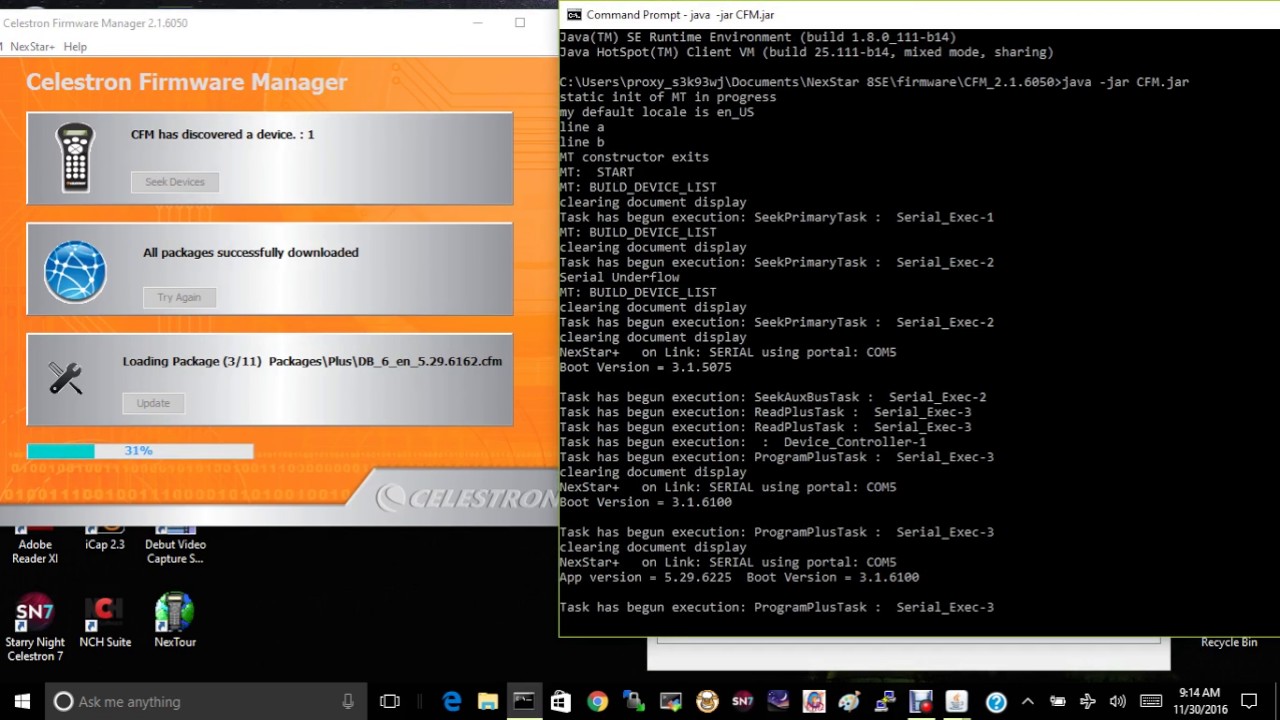Image resolution: width=1280 pixels, height=720 pixels.
Task: Open the Adobe Reader XI desktop shortcut
Action: click(x=35, y=545)
